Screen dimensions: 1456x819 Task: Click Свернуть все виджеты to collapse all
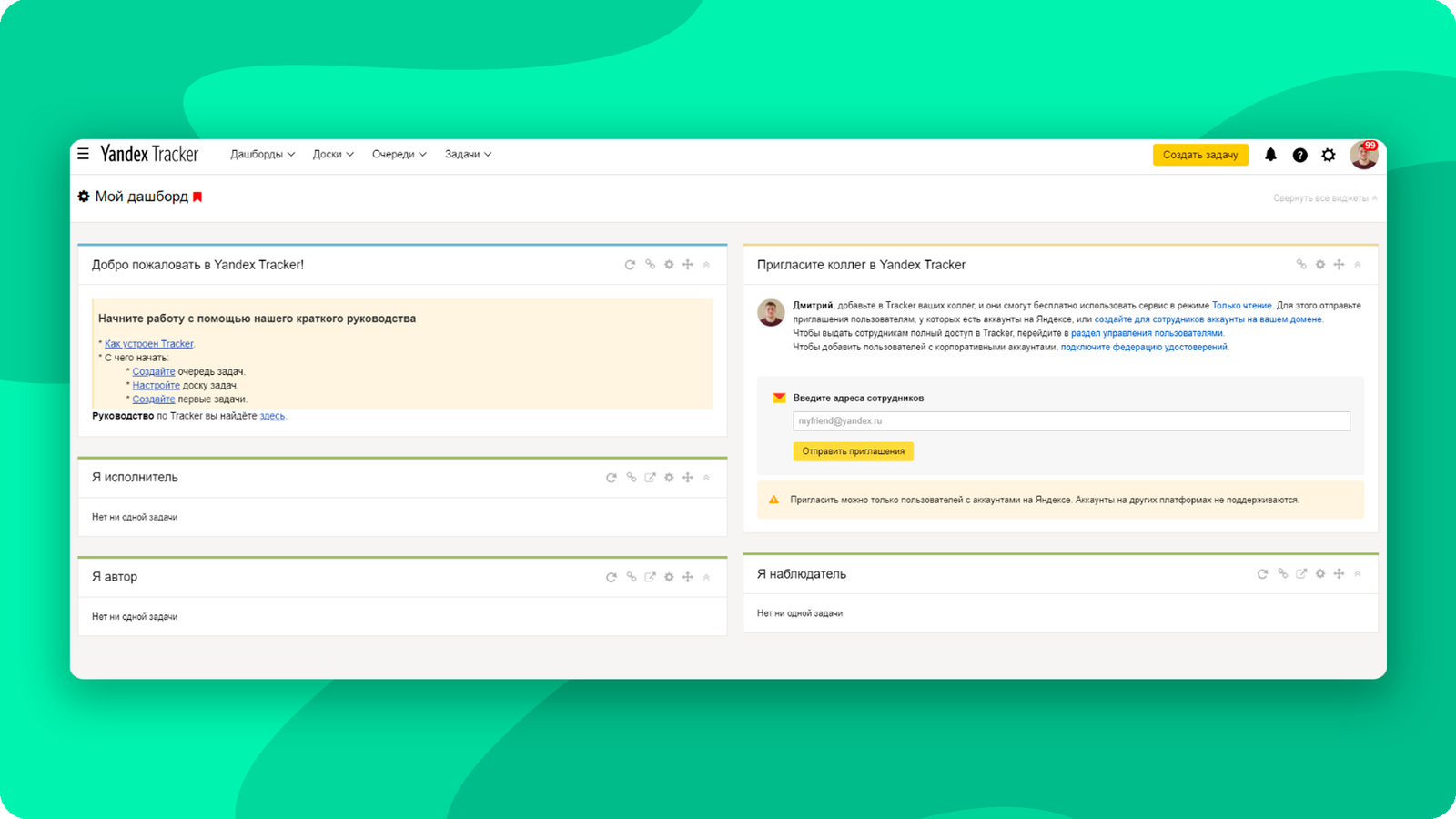pos(1325,198)
